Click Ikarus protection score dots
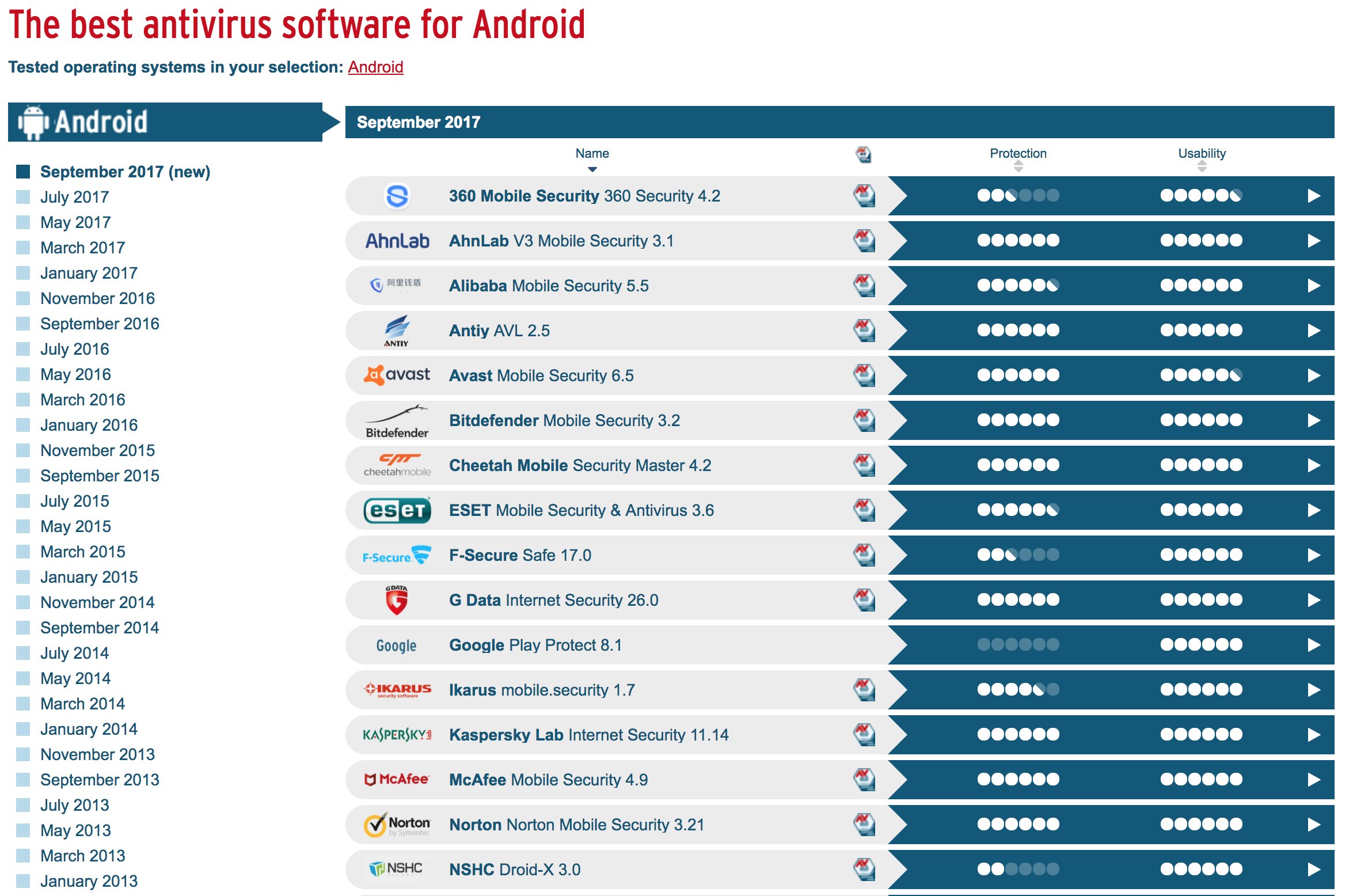This screenshot has height=896, width=1353. [x=1018, y=689]
